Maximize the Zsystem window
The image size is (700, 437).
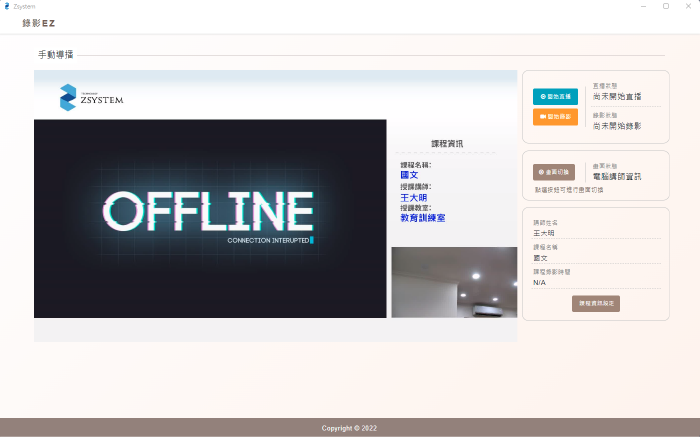[x=666, y=6]
